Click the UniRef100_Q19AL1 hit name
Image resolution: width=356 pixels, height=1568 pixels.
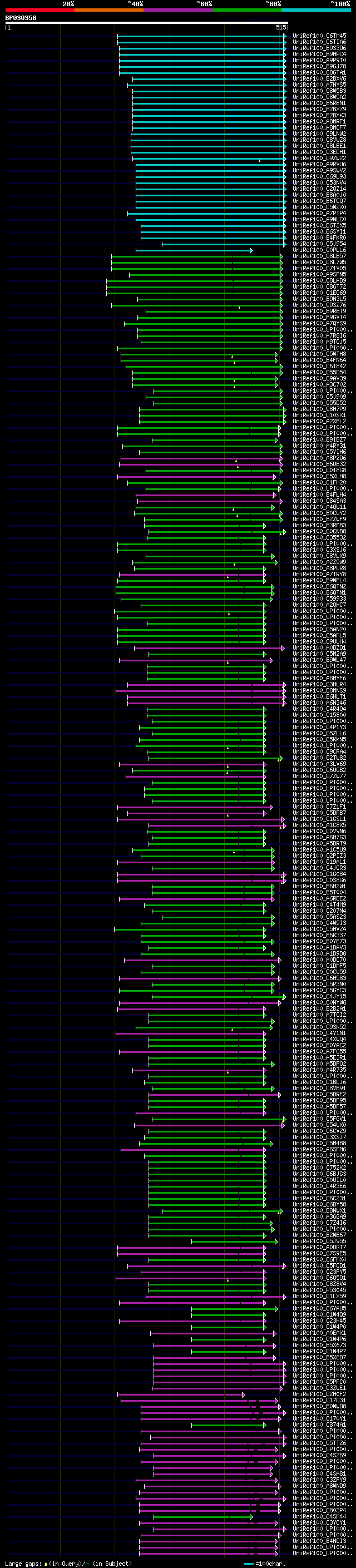pos(319,862)
